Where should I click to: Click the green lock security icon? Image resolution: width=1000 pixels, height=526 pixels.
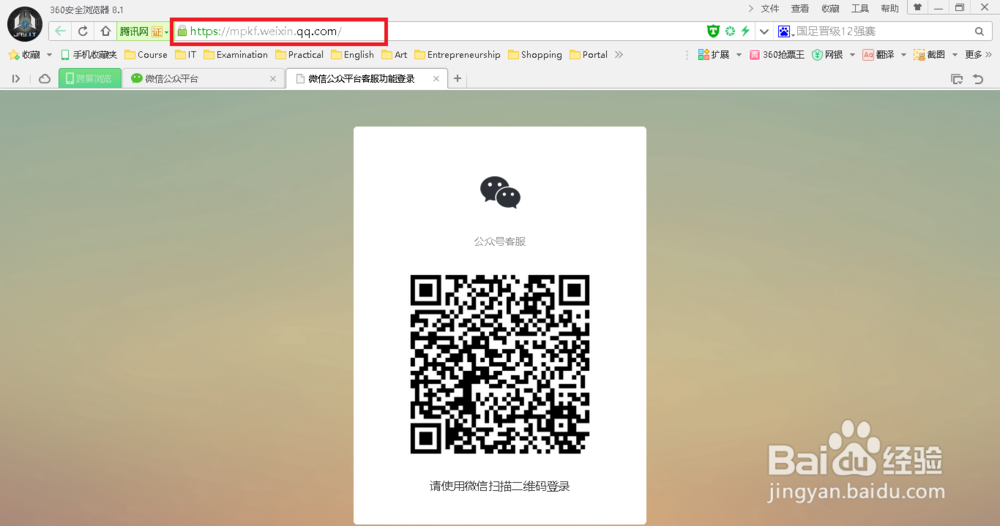[182, 31]
